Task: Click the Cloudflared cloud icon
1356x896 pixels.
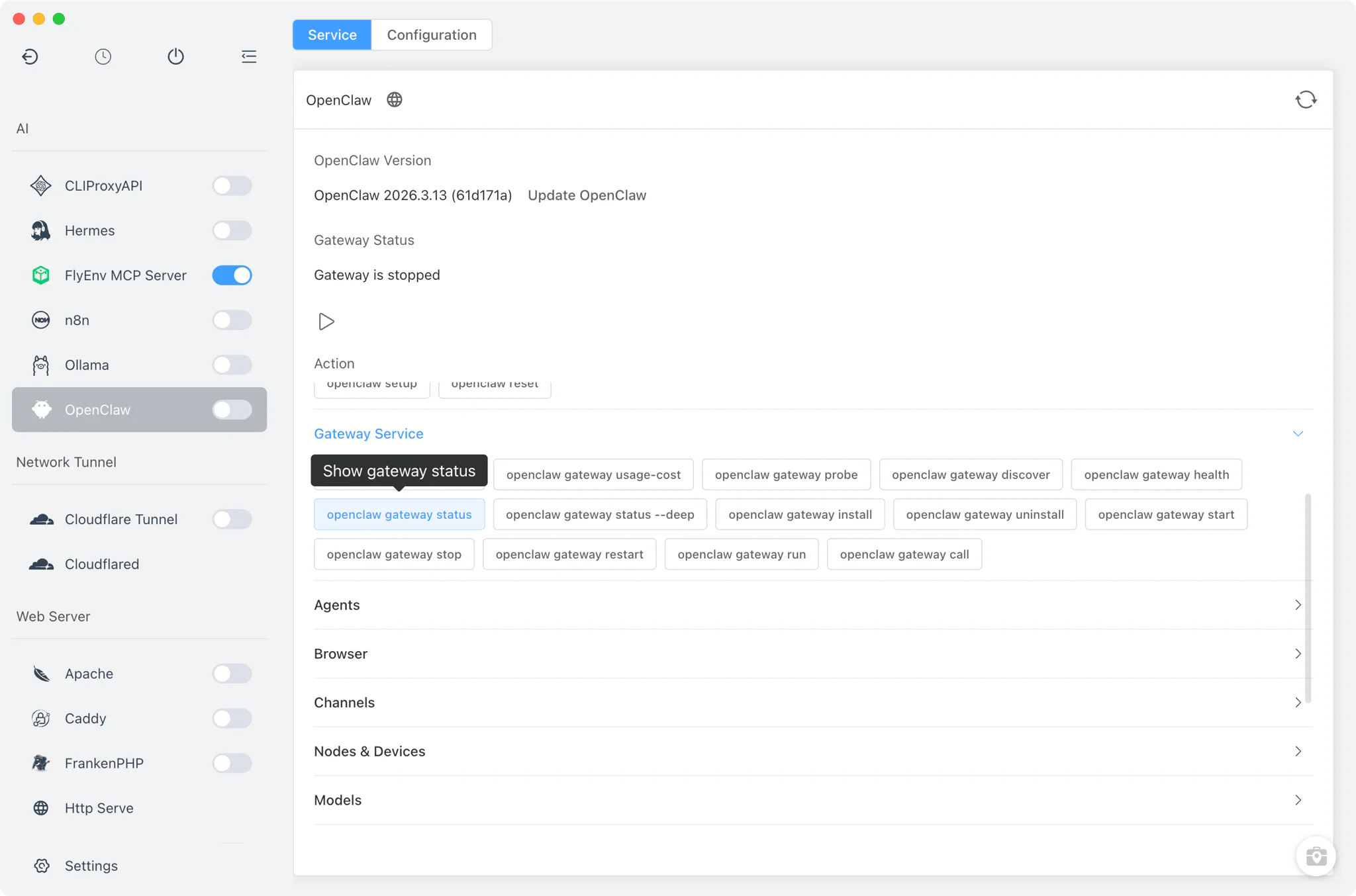Action: tap(42, 564)
